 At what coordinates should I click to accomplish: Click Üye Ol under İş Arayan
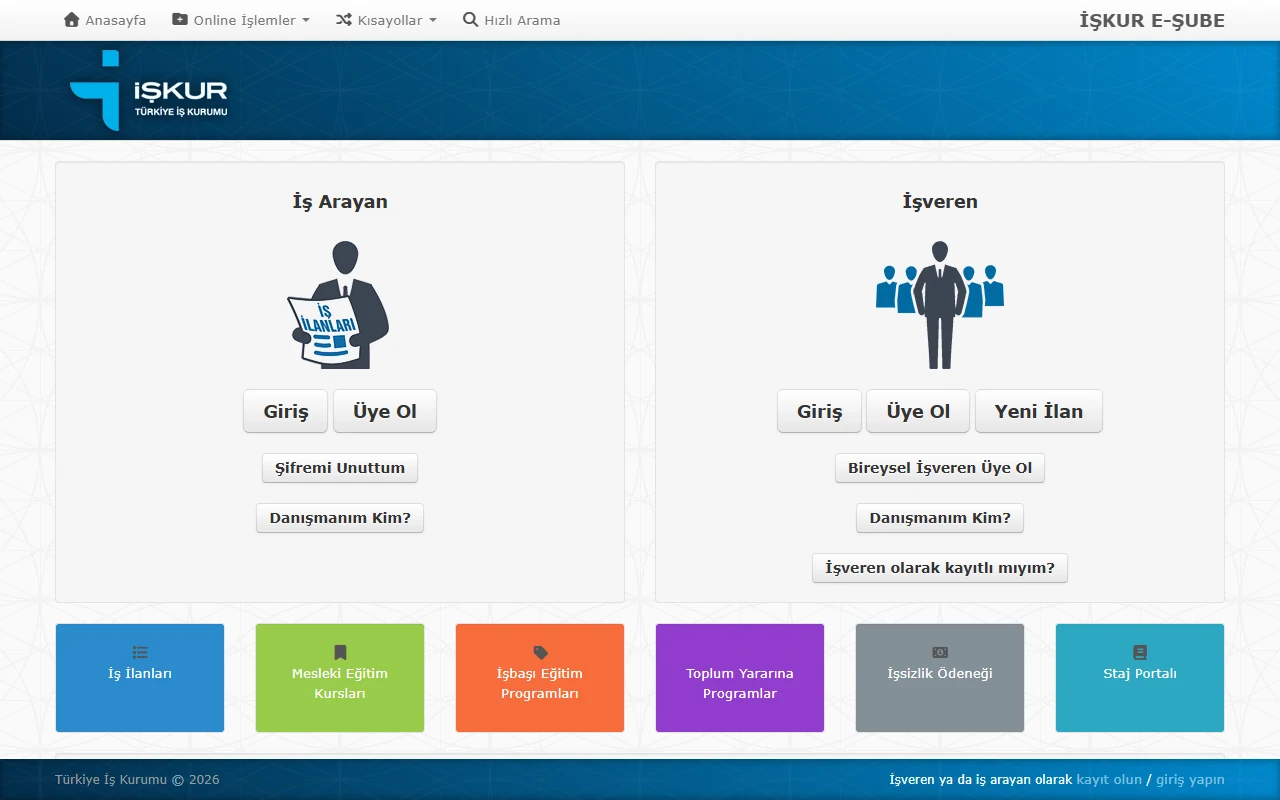pos(385,411)
